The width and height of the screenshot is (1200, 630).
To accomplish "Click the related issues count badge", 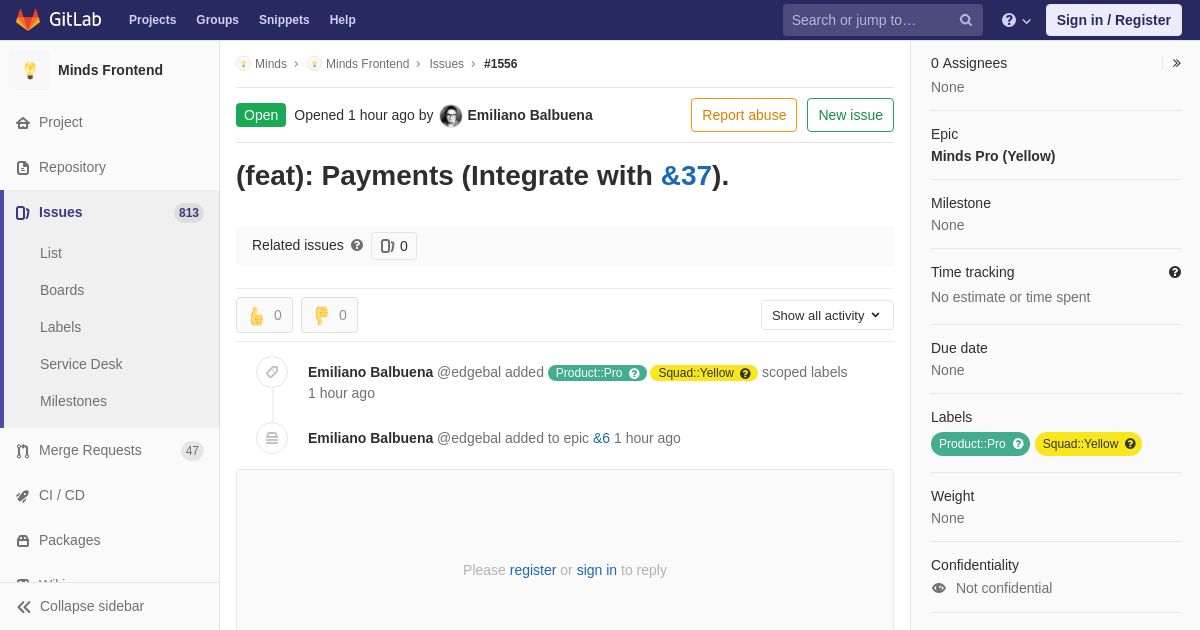I will pyautogui.click(x=394, y=246).
